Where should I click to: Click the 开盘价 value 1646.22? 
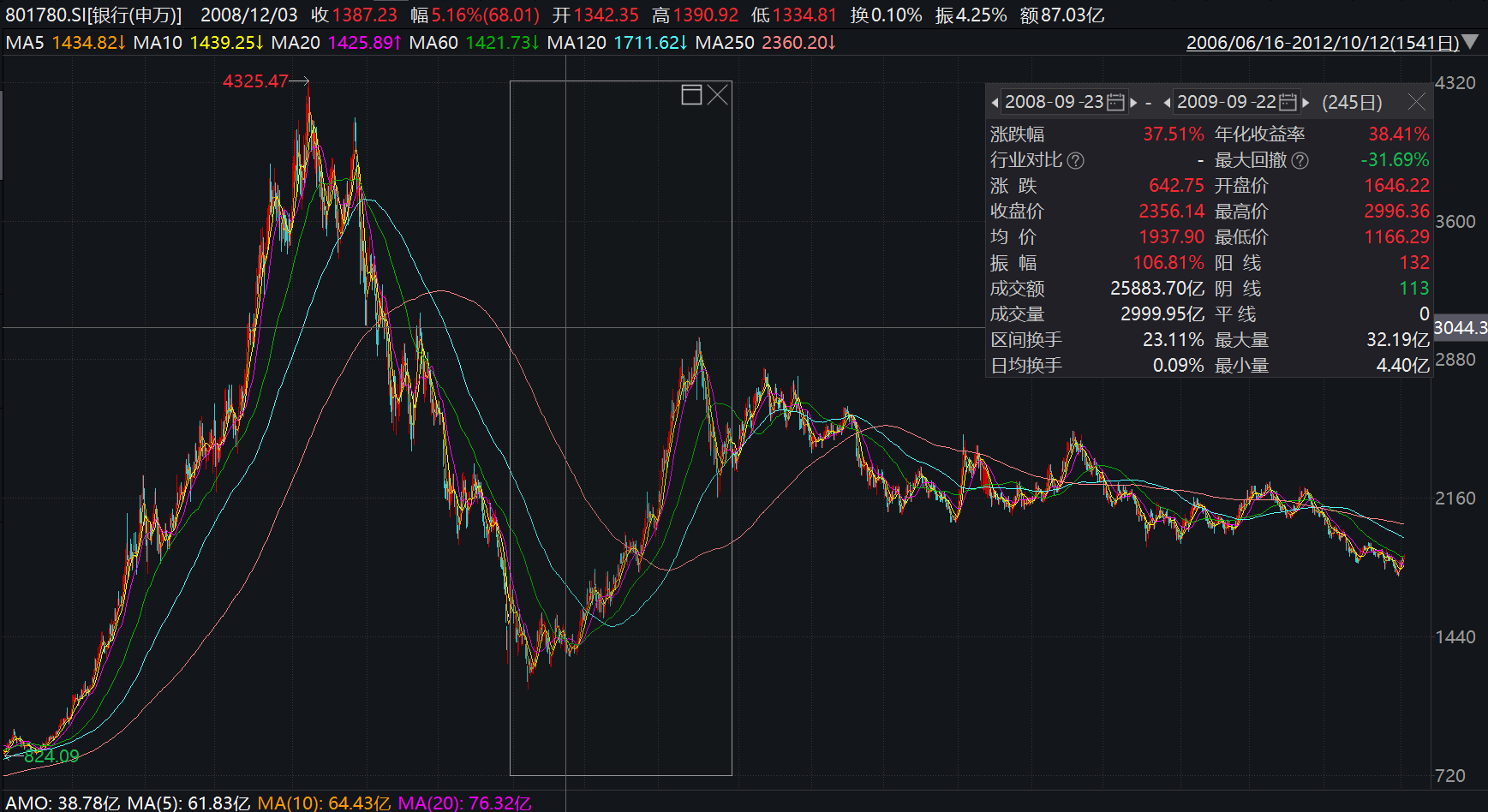[x=1397, y=186]
